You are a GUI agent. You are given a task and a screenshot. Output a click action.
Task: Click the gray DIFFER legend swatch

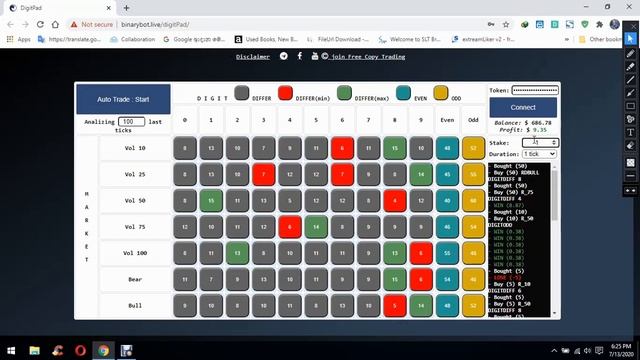242,93
